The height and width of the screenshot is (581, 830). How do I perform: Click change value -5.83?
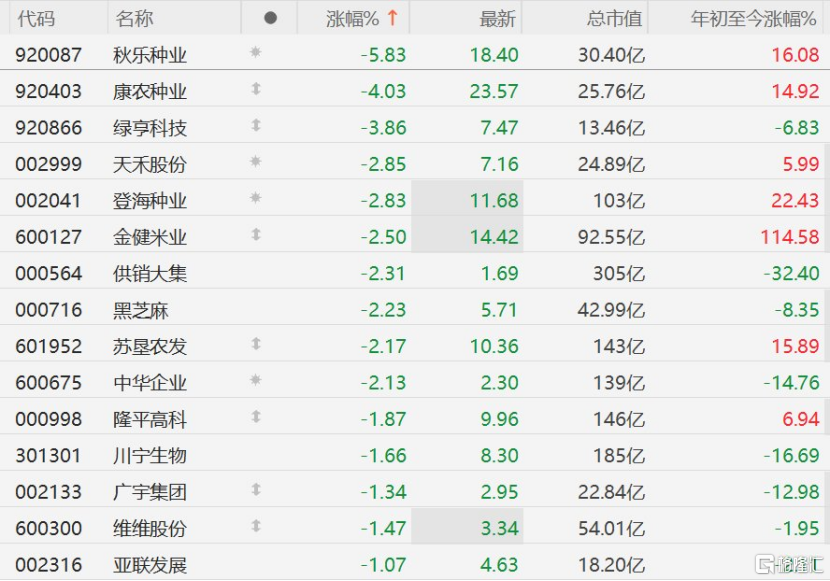pos(383,55)
